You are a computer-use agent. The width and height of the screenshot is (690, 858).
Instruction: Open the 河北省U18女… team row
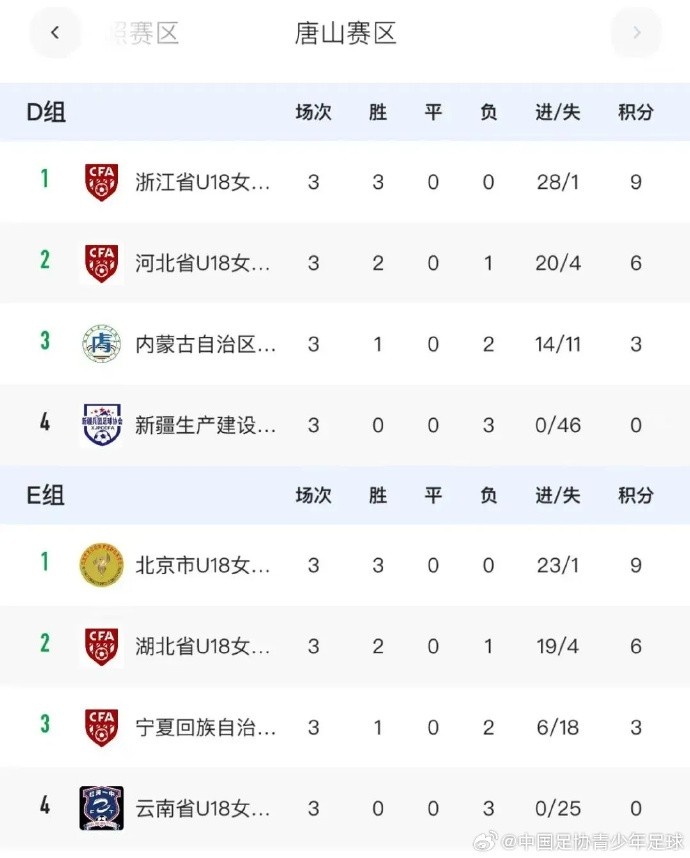(x=345, y=263)
